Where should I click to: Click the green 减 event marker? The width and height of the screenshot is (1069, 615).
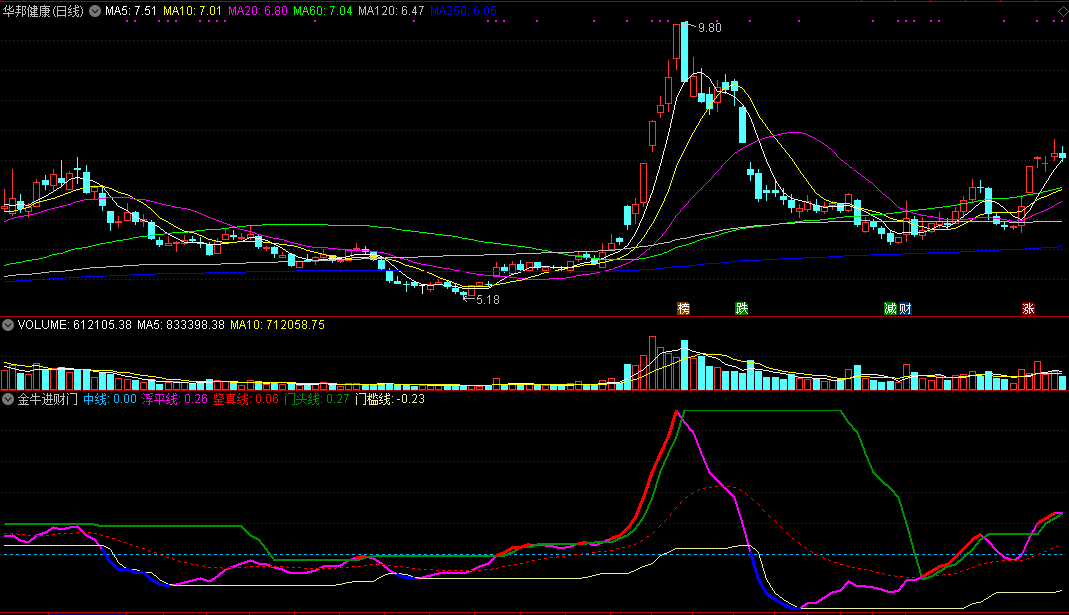(890, 309)
